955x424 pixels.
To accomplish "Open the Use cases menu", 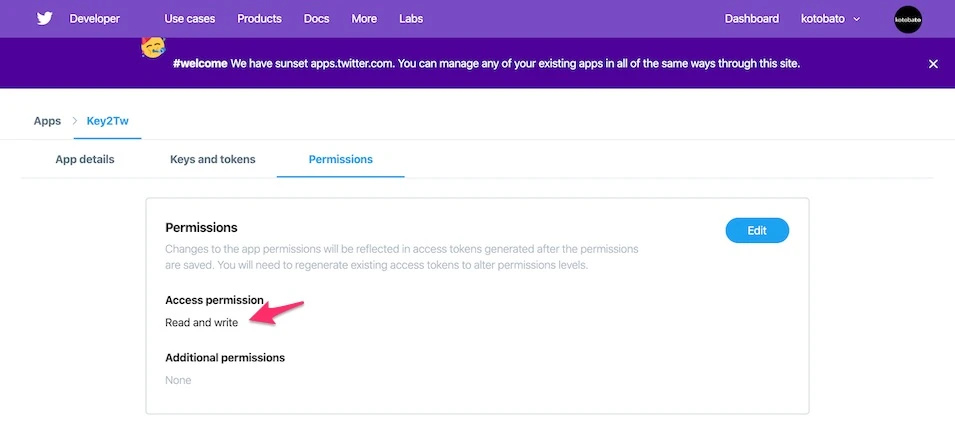I will [x=189, y=19].
